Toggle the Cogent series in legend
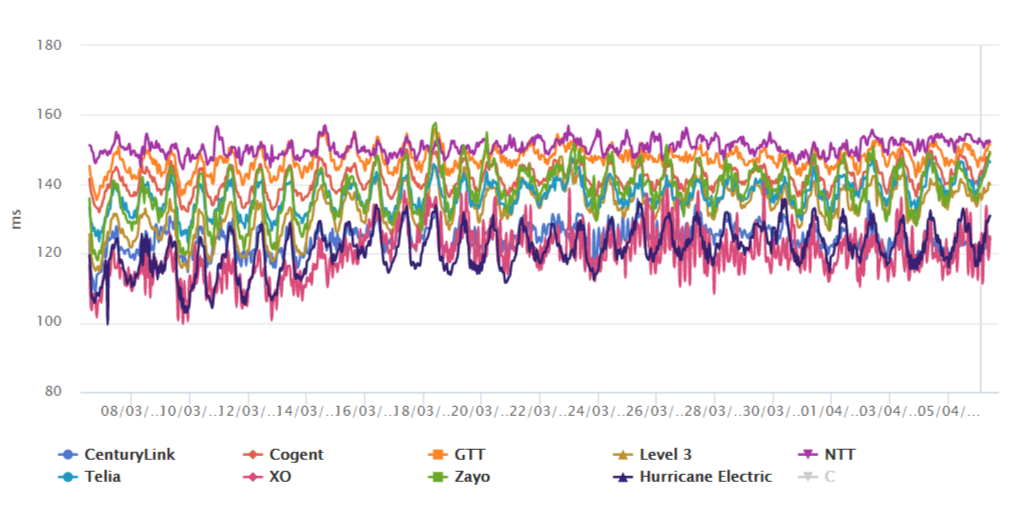 pos(283,455)
